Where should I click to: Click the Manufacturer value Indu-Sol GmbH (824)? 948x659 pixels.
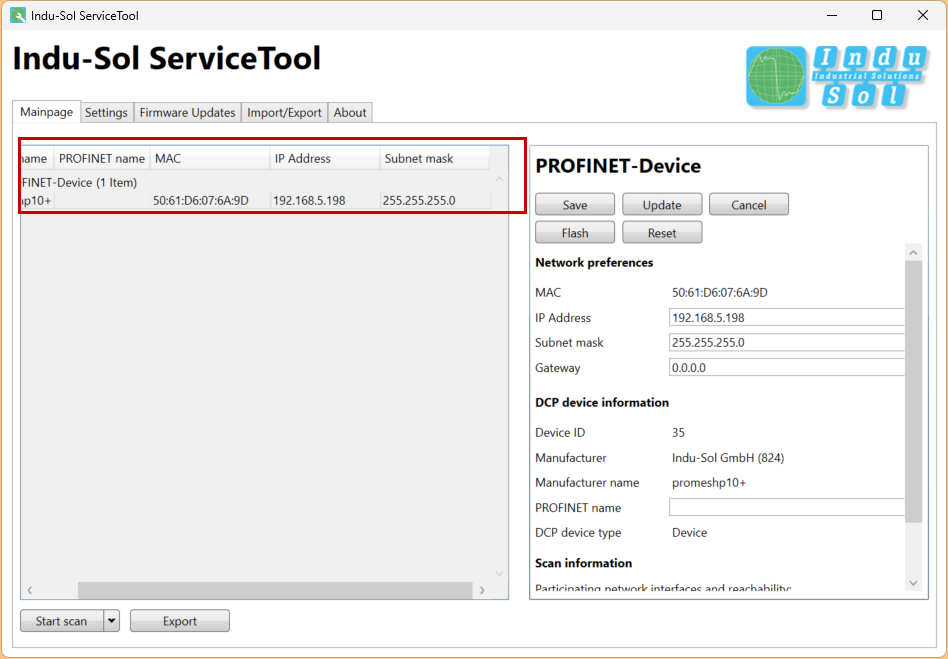(728, 458)
